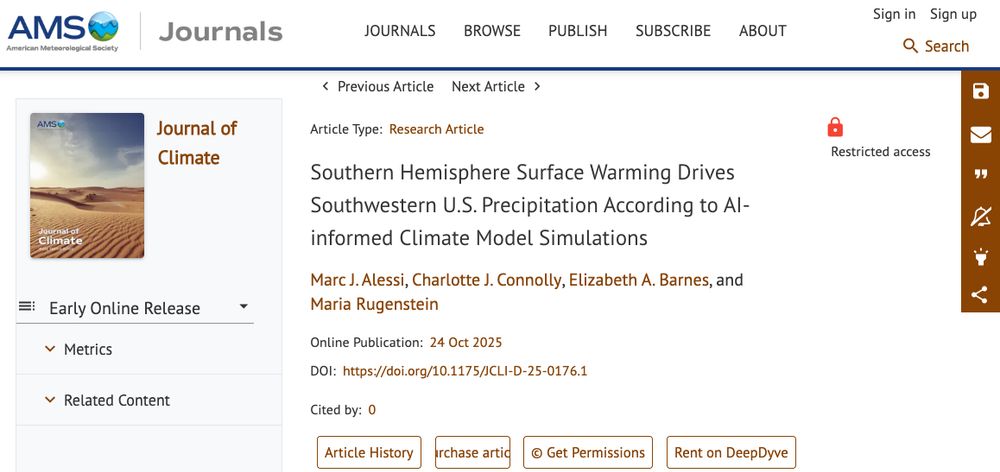Click the share icon in the sidebar
This screenshot has width=1000, height=472.
coord(980,295)
